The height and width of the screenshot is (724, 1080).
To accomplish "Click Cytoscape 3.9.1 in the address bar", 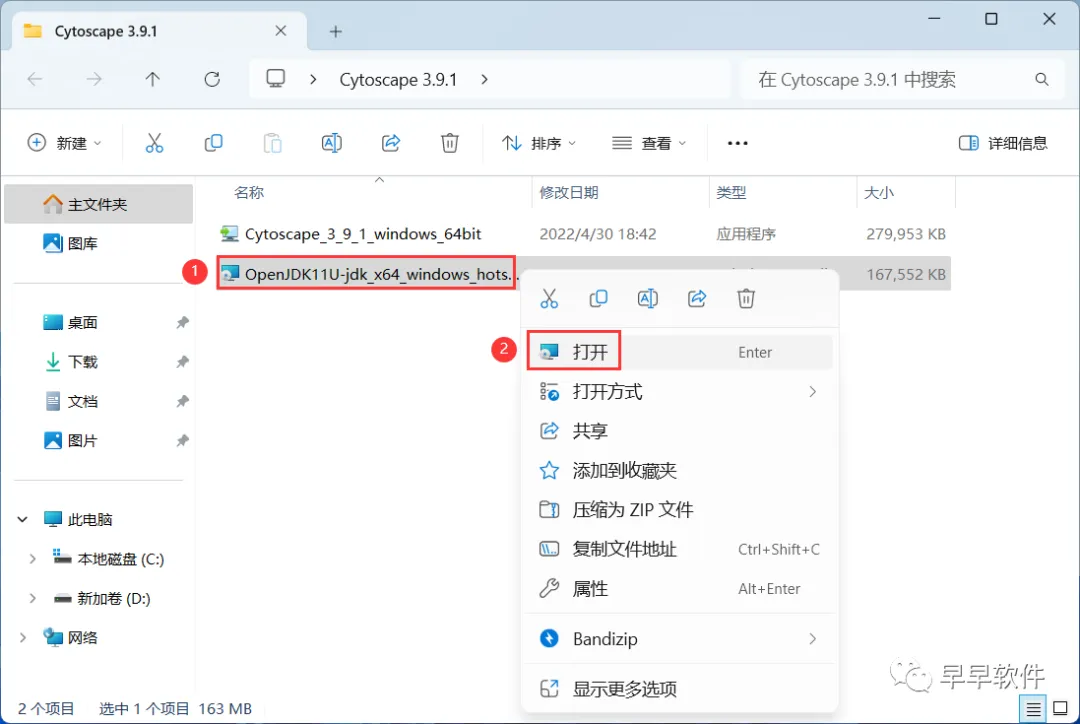I will coord(398,80).
